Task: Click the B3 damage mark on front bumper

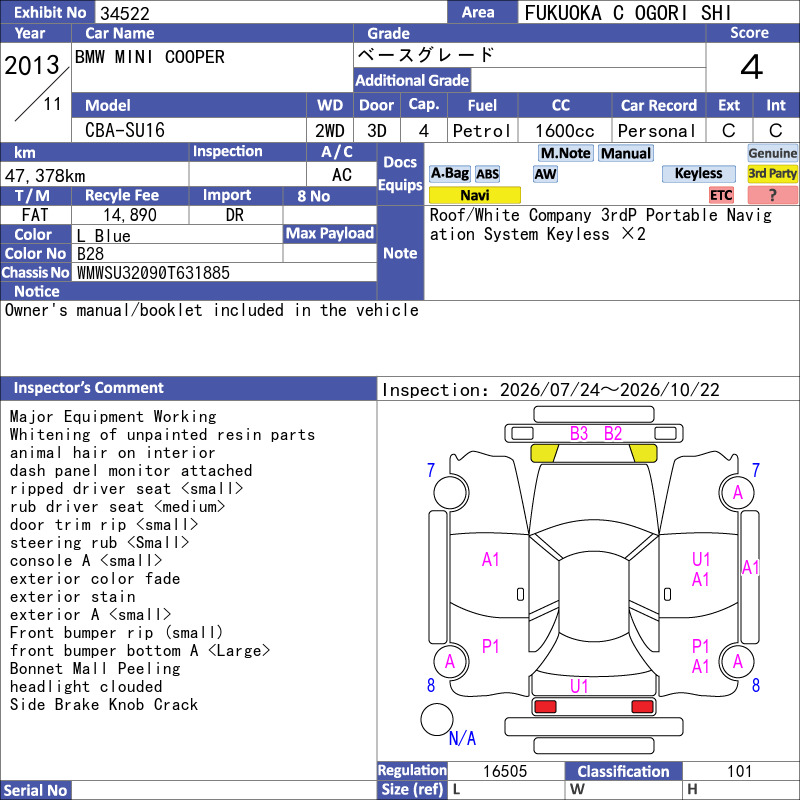Action: pyautogui.click(x=579, y=434)
